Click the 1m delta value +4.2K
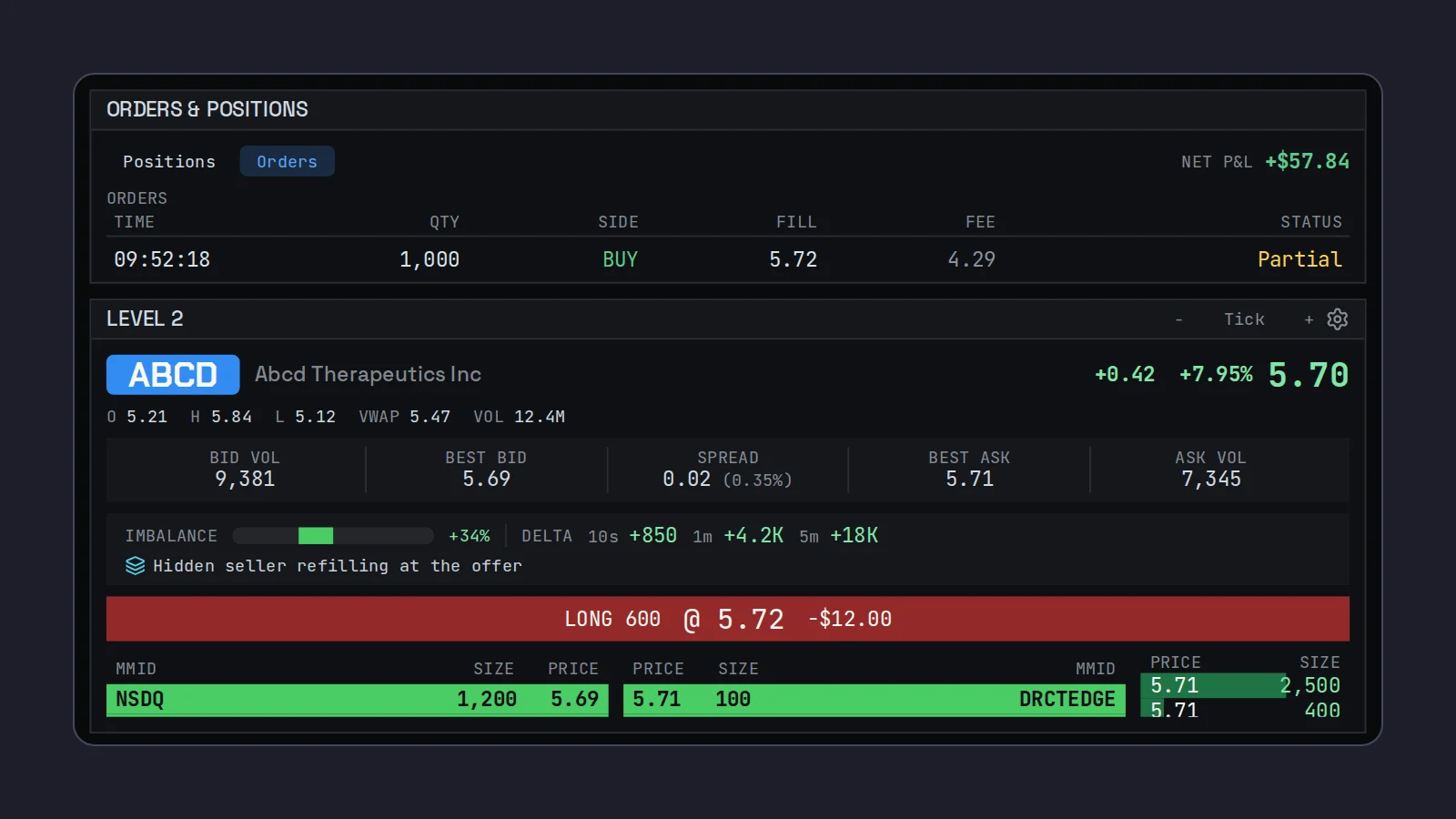The height and width of the screenshot is (819, 1456). click(753, 535)
